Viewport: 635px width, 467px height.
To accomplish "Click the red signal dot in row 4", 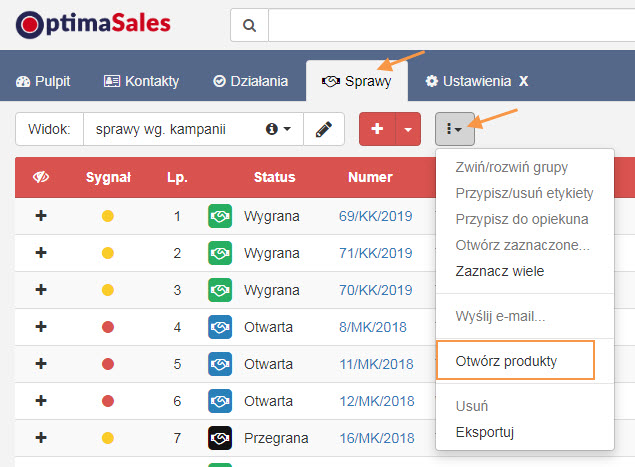I will pyautogui.click(x=108, y=327).
